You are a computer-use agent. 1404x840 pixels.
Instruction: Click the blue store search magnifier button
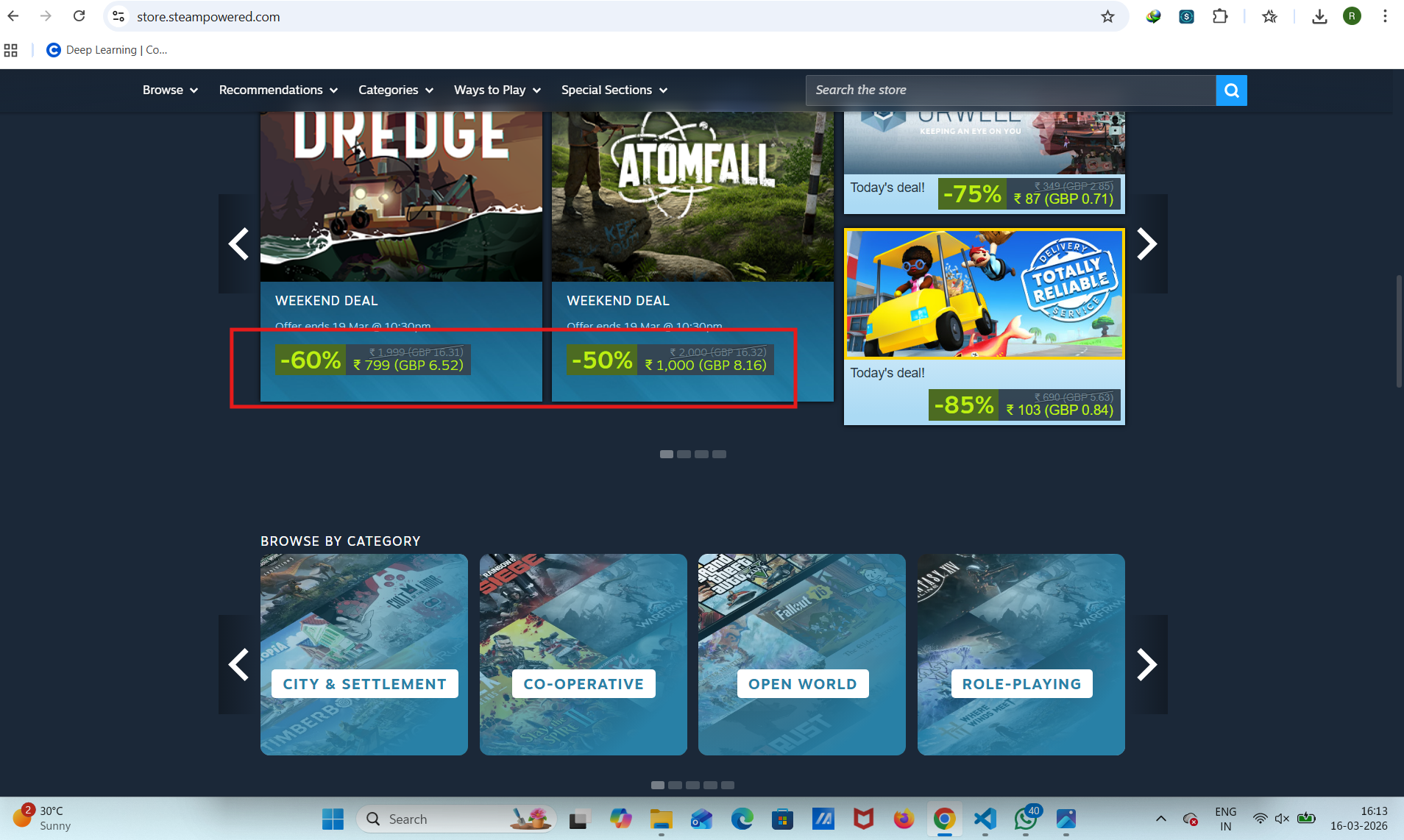(1231, 90)
